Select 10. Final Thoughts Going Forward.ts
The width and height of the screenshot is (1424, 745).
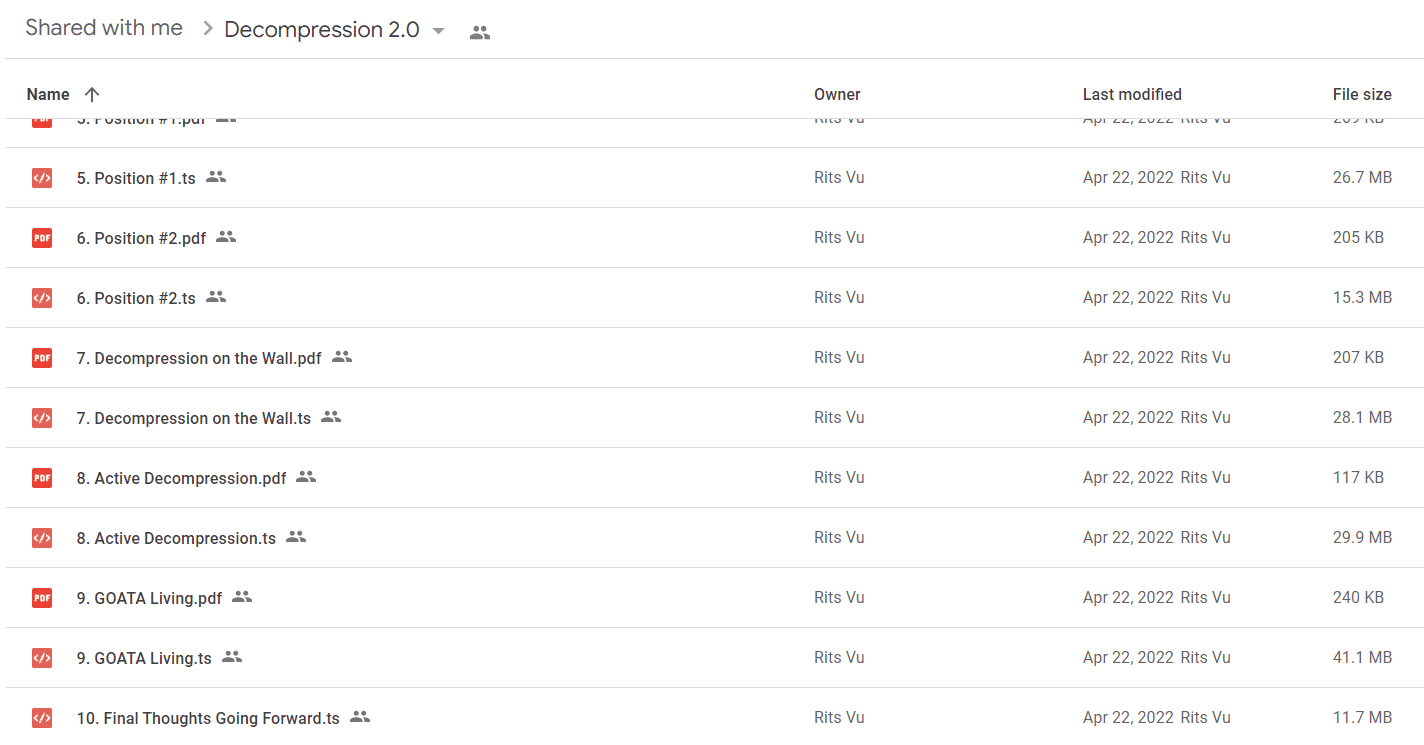click(x=208, y=718)
